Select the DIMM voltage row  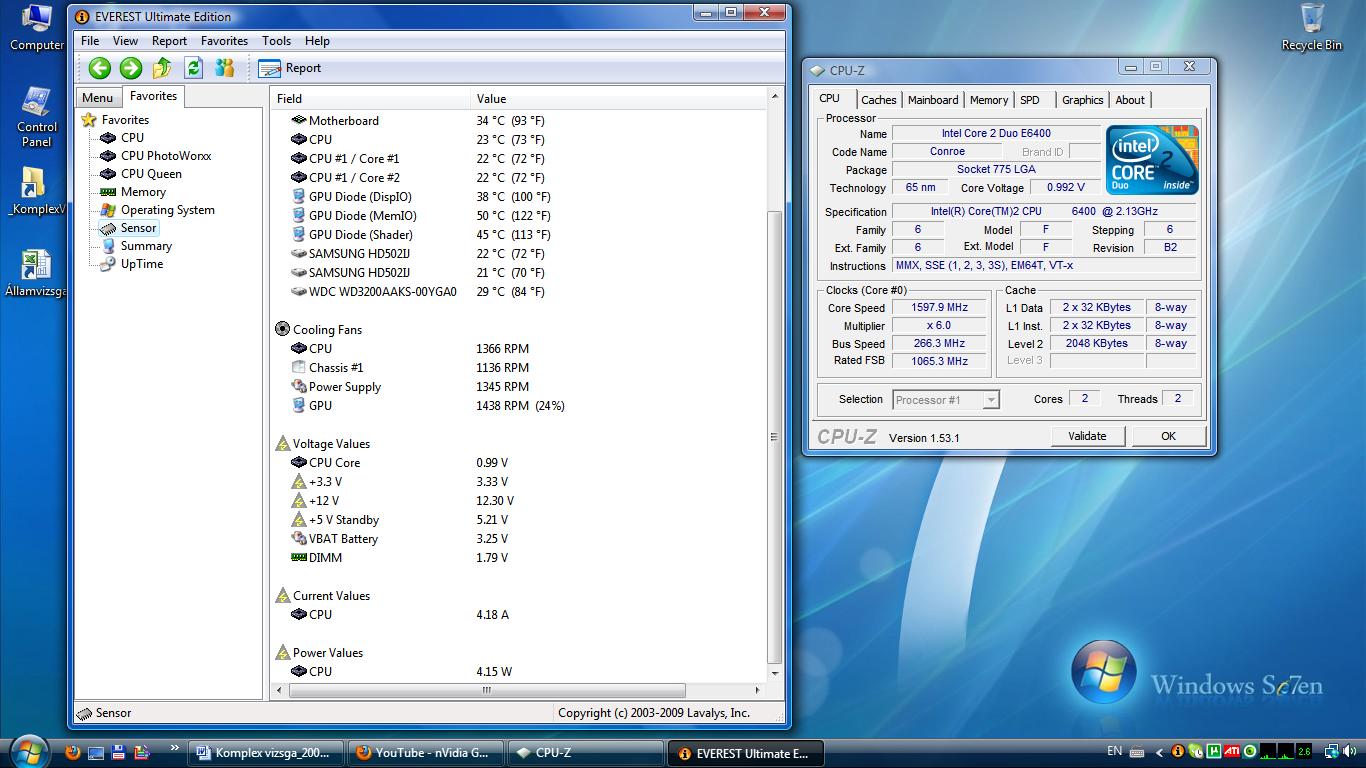coord(518,557)
